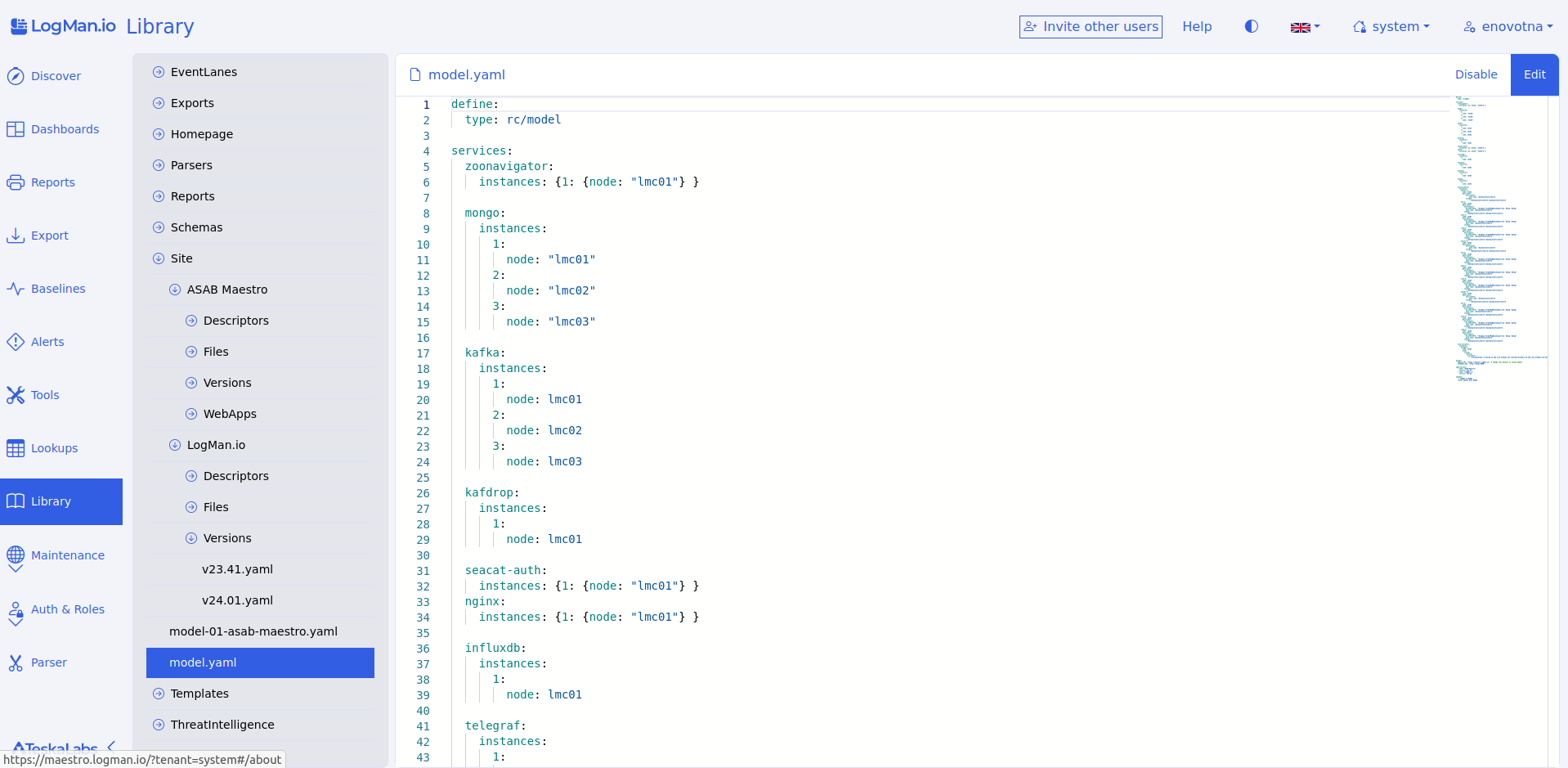Go to the Dashboards menu item
Viewport: 1568px width, 768px height.
(x=61, y=129)
